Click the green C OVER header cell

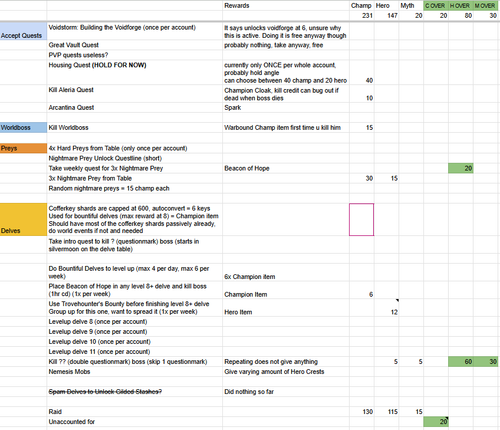coord(436,6)
